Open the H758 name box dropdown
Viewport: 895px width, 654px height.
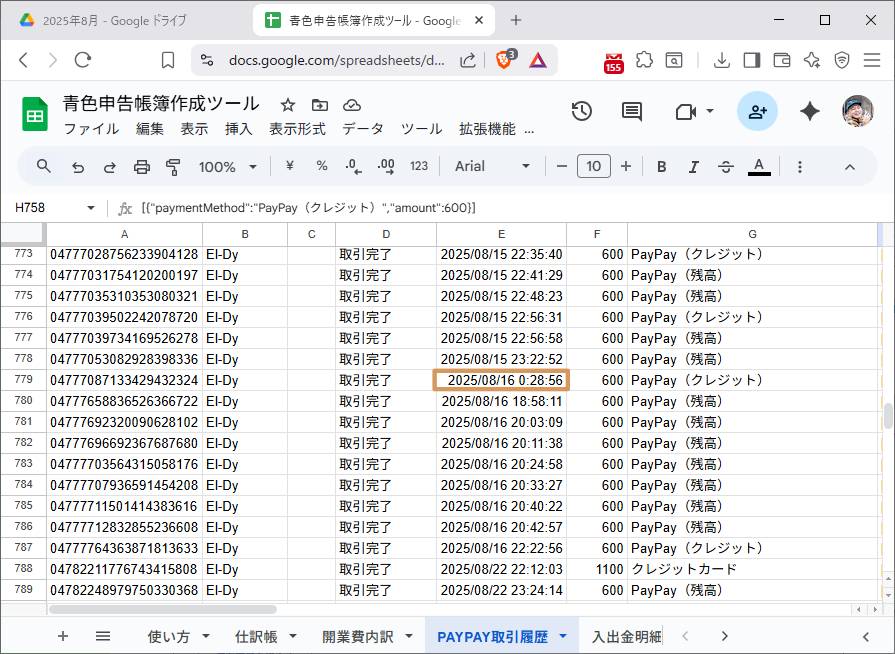pyautogui.click(x=91, y=208)
